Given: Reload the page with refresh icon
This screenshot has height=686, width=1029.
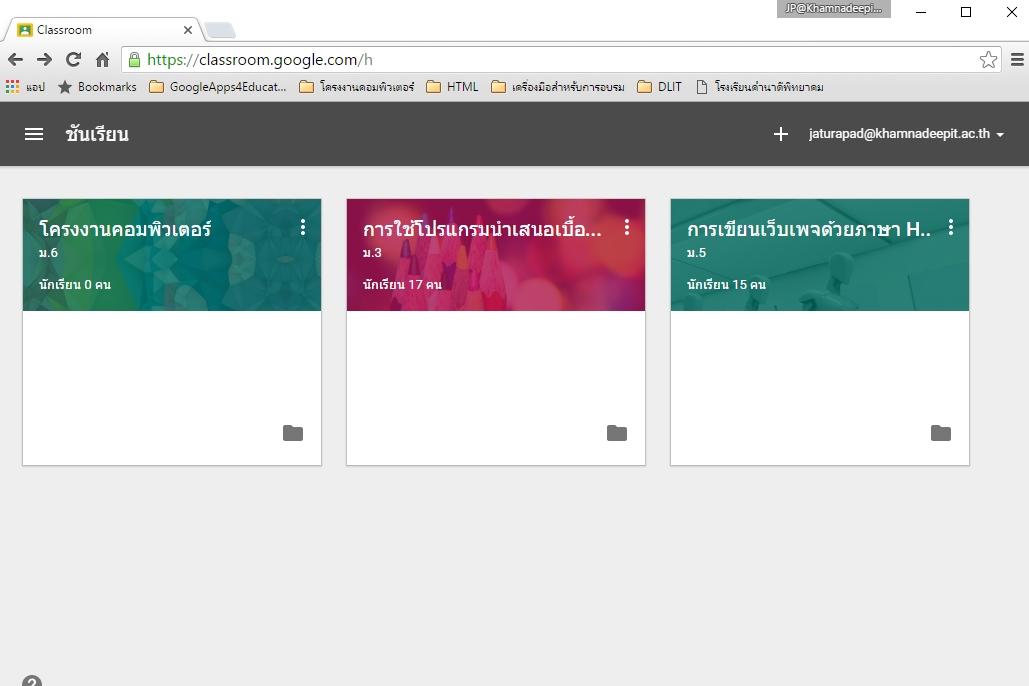Looking at the screenshot, I should (74, 60).
